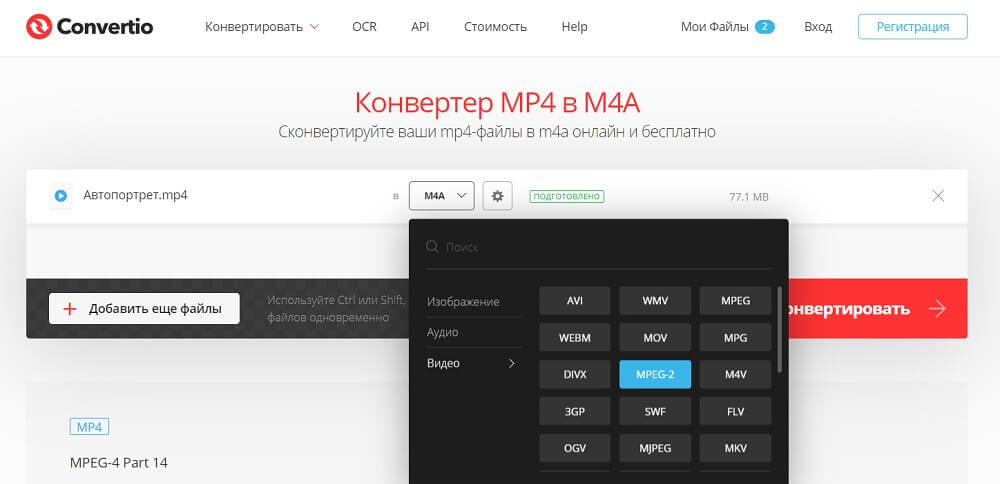Open conversion settings gear for Автопортрет.mp4

[497, 196]
